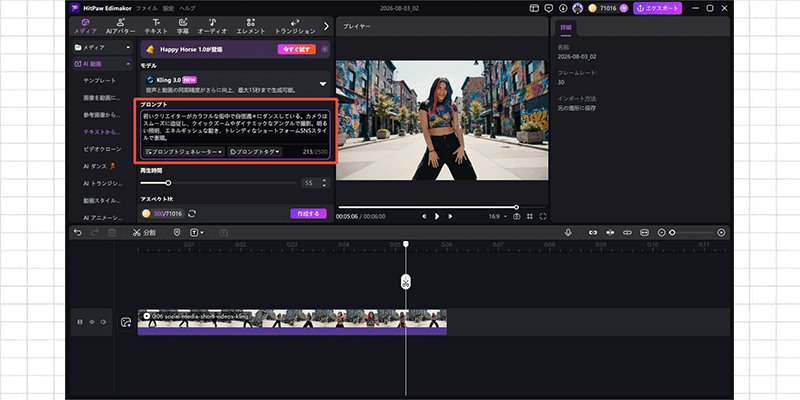Click the エクスポート export button
The image size is (800, 400).
657,8
